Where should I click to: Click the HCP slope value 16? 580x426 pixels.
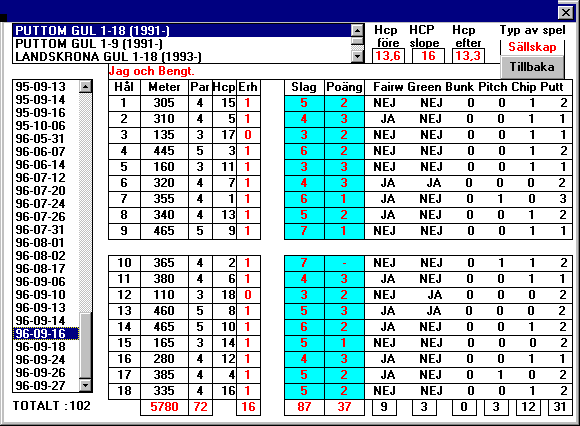[428, 56]
